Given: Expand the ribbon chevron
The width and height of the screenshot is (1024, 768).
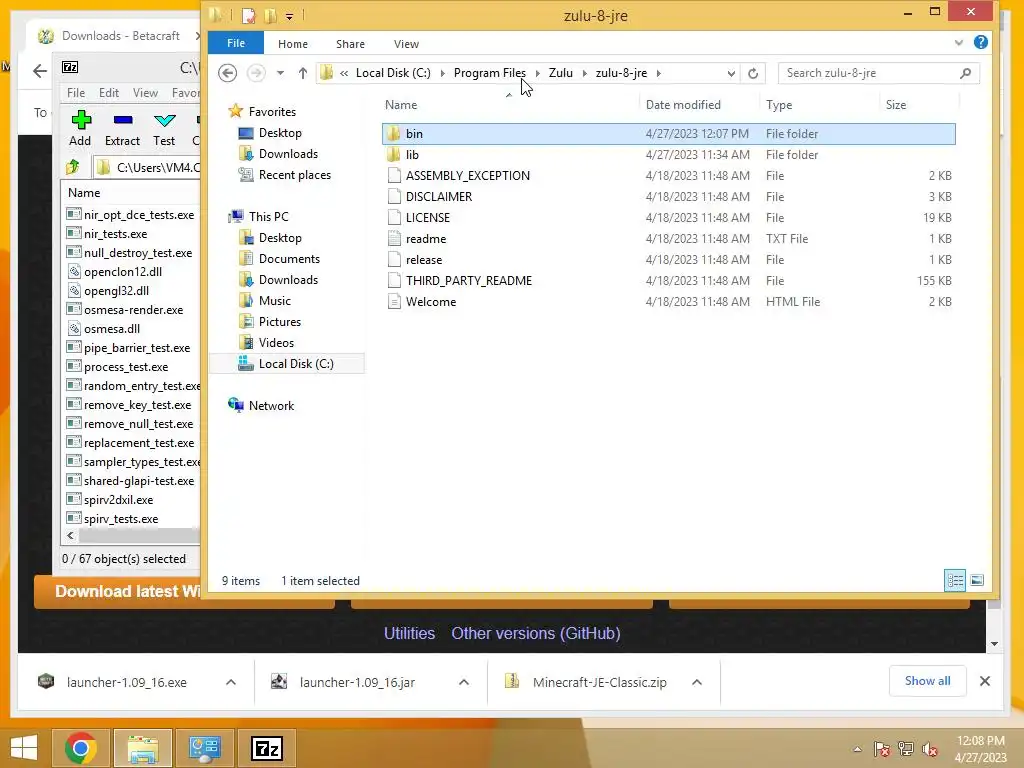Looking at the screenshot, I should pyautogui.click(x=958, y=43).
